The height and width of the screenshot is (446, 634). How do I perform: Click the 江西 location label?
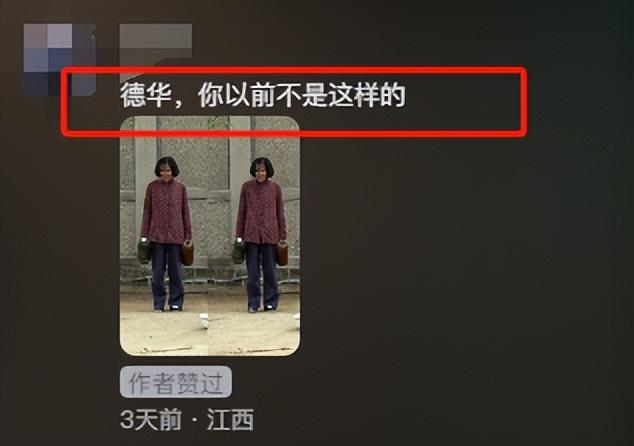(x=230, y=420)
